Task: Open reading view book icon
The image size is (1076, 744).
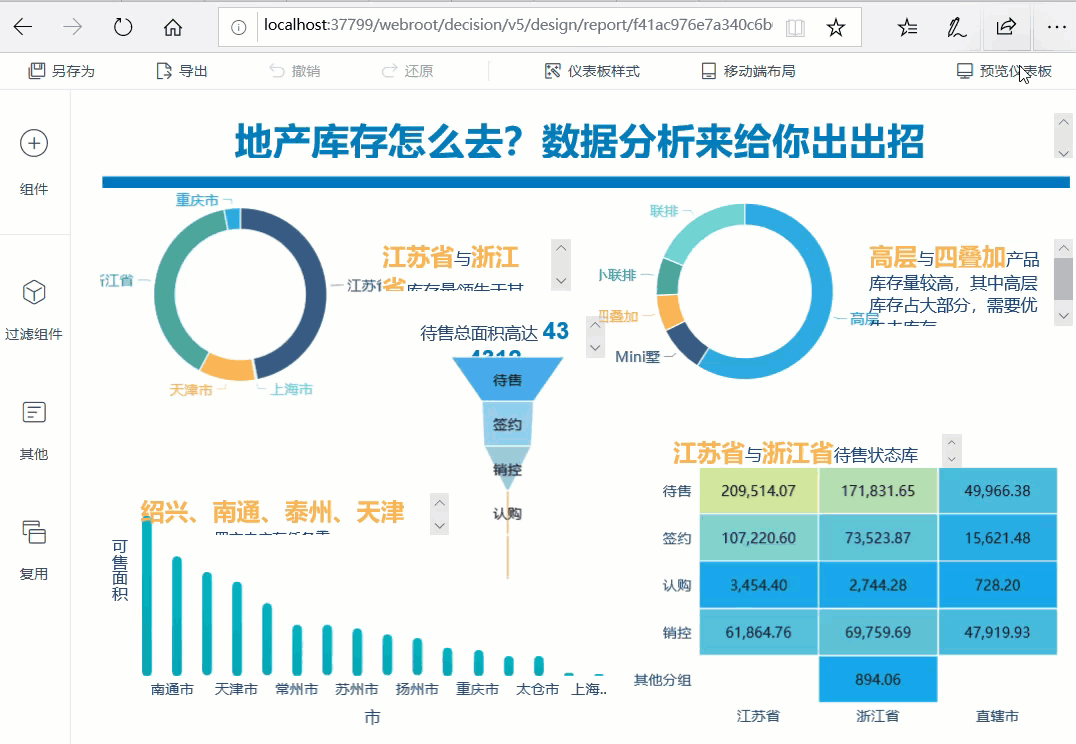Action: pyautogui.click(x=795, y=27)
